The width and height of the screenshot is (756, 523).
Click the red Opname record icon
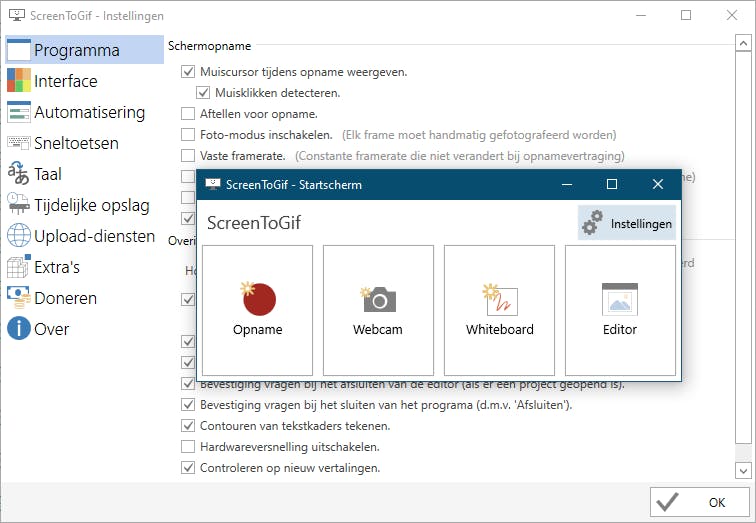(258, 299)
